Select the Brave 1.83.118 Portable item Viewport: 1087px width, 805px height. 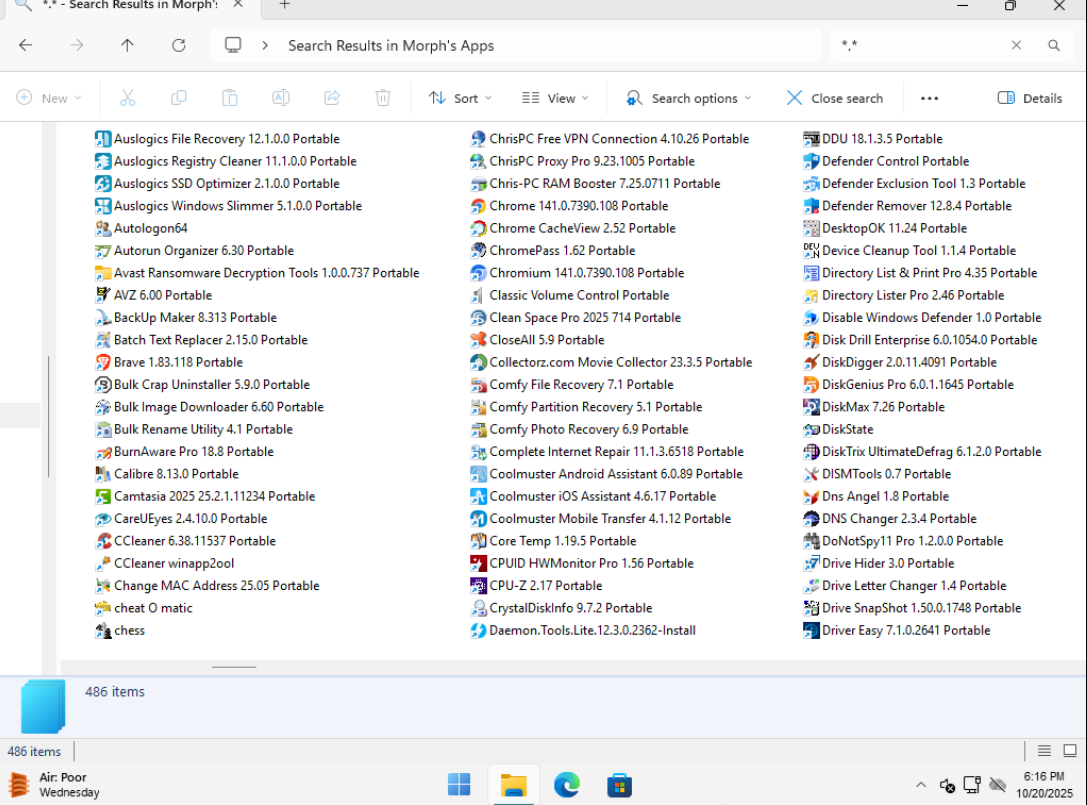(x=178, y=362)
